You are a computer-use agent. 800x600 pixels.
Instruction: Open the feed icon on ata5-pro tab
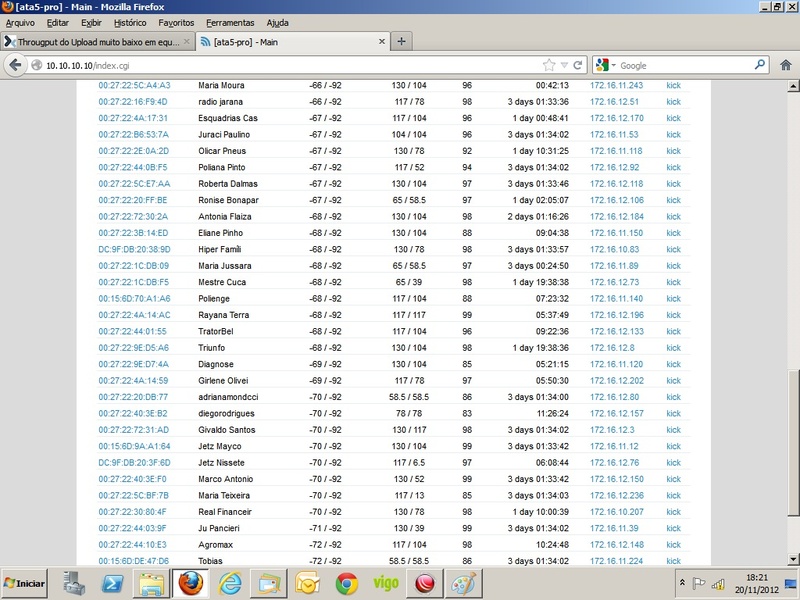pos(205,42)
